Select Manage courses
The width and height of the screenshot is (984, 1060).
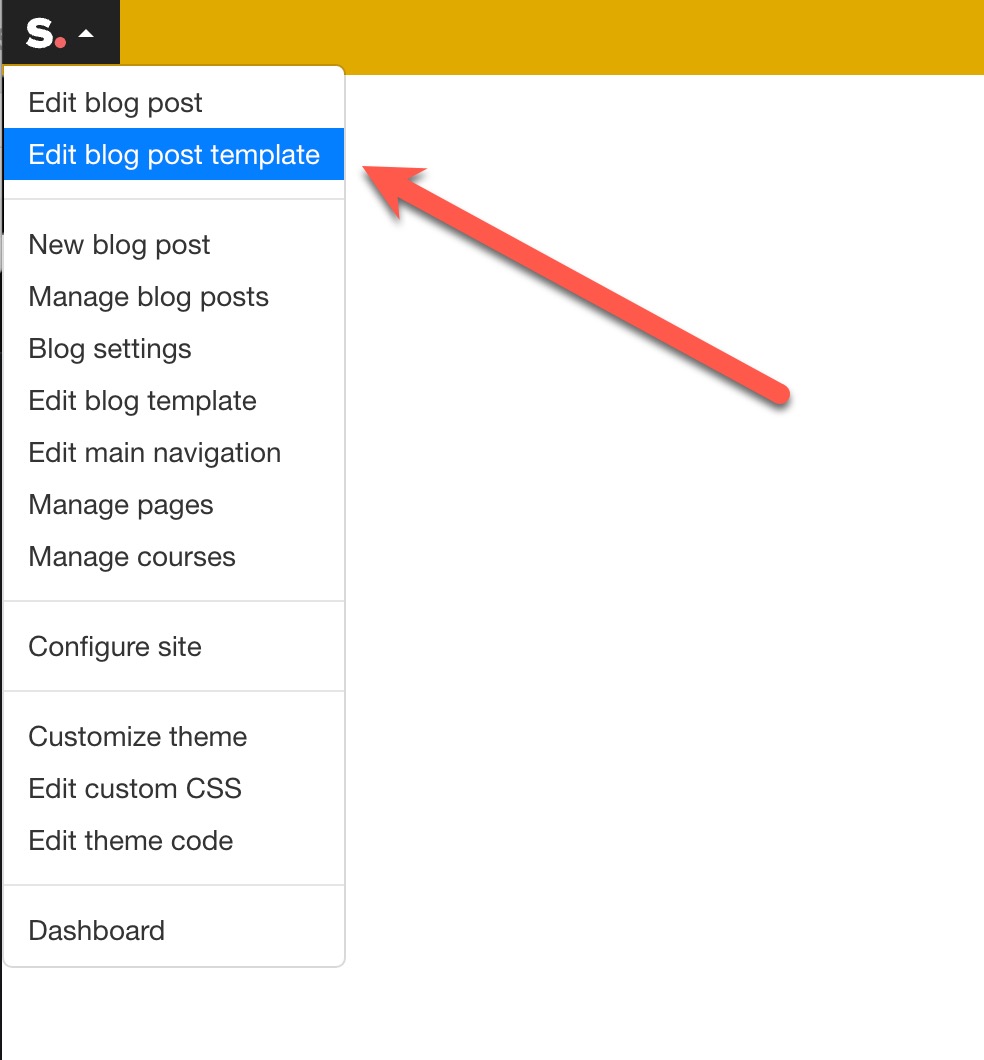(x=131, y=556)
